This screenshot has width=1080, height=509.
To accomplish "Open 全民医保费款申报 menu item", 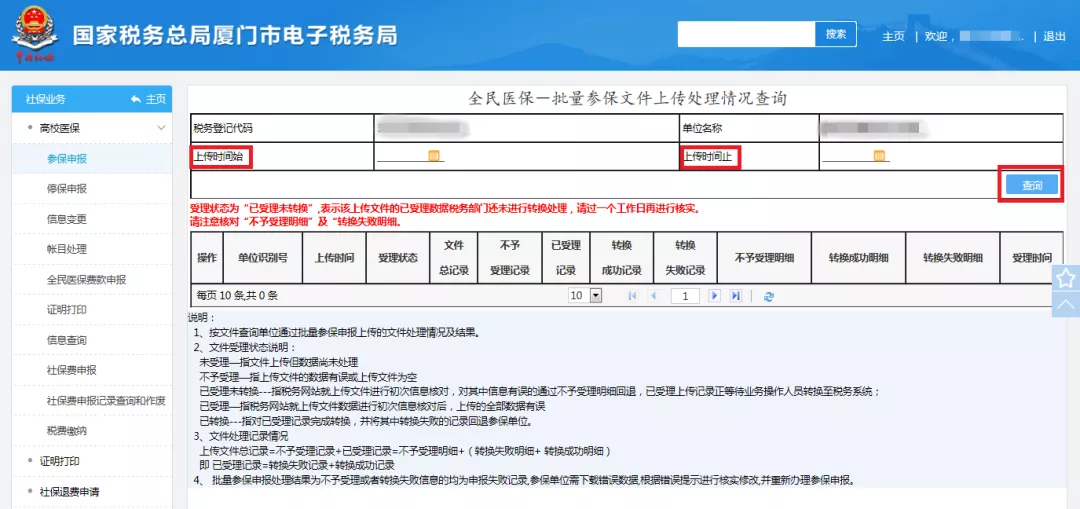I will click(x=86, y=280).
